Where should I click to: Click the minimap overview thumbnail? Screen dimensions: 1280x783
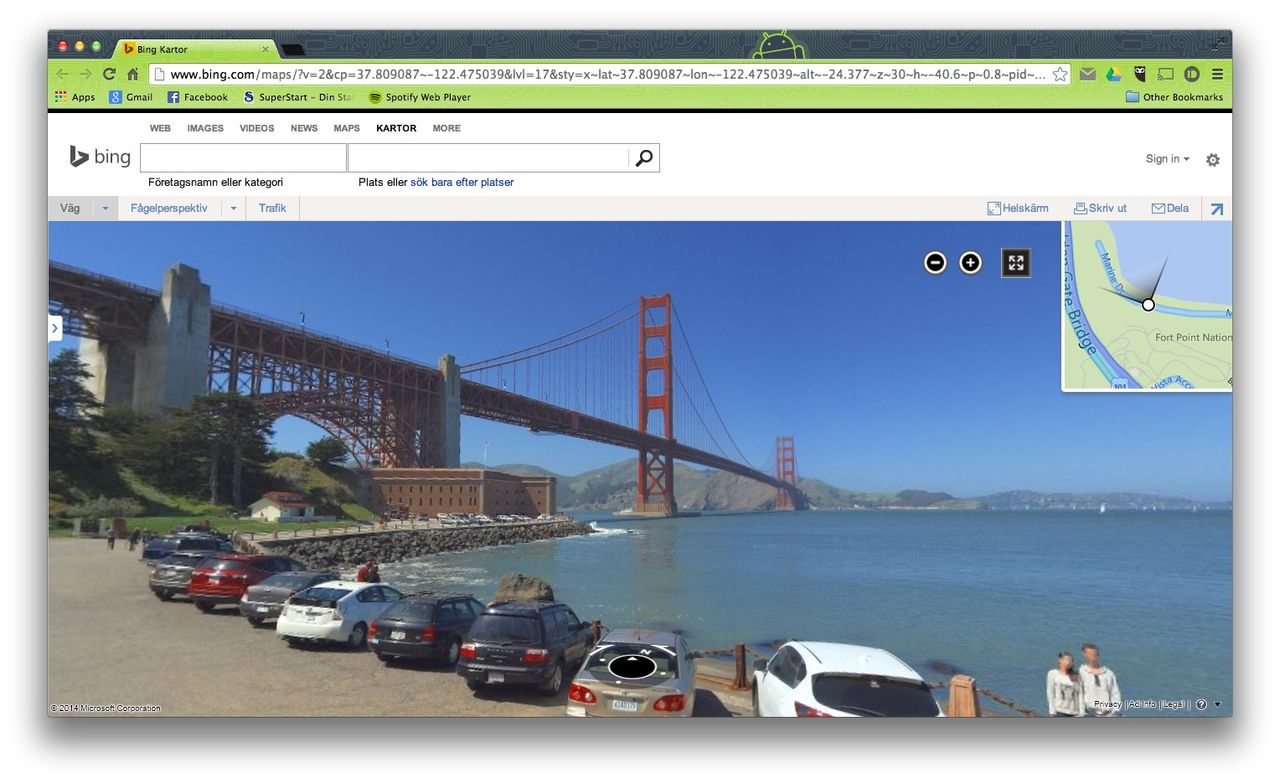pyautogui.click(x=1147, y=303)
